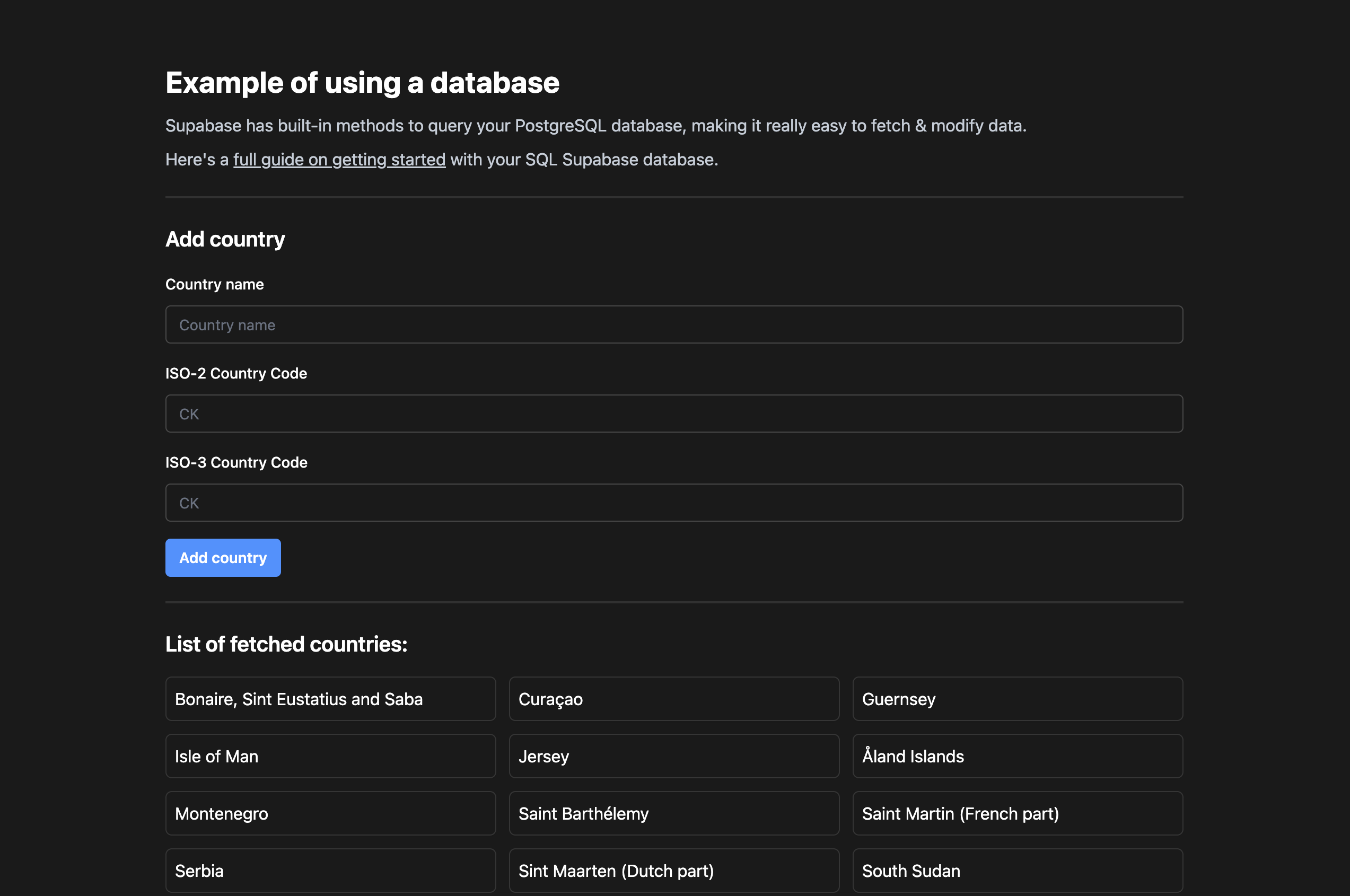Select the Isle of Man entry
Image resolution: width=1350 pixels, height=896 pixels.
(330, 756)
